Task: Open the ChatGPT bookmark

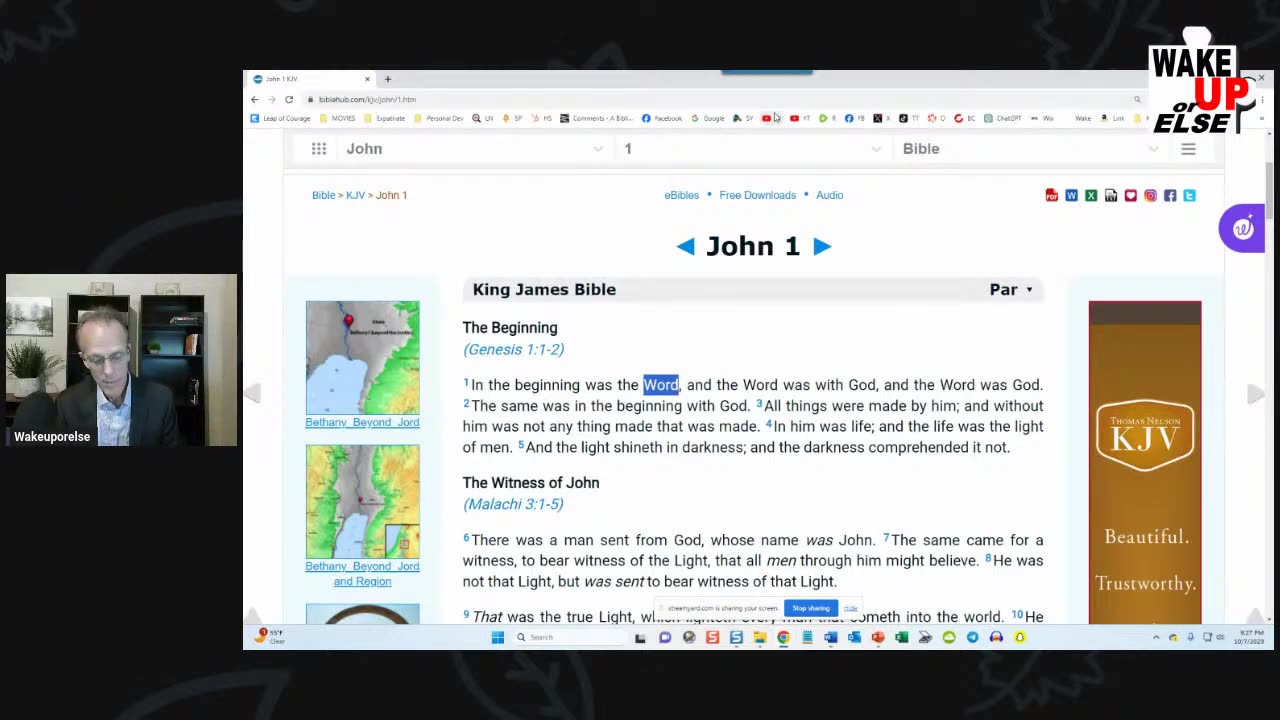Action: pos(1003,118)
